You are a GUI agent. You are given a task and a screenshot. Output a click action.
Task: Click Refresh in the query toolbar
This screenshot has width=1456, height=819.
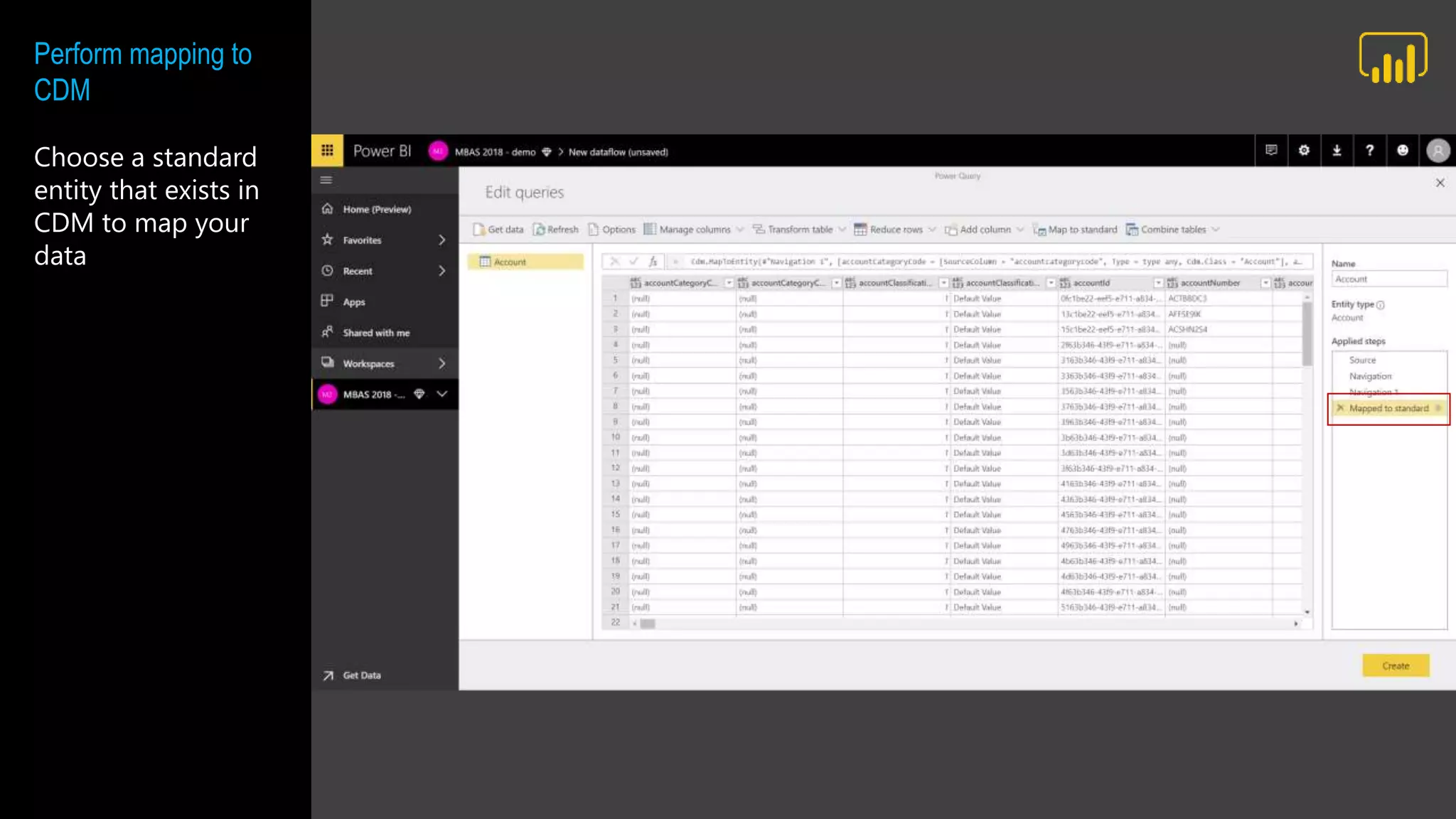556,230
